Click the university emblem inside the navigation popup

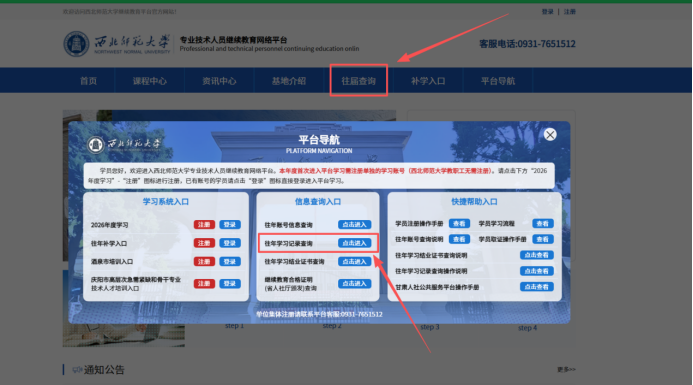(95, 145)
